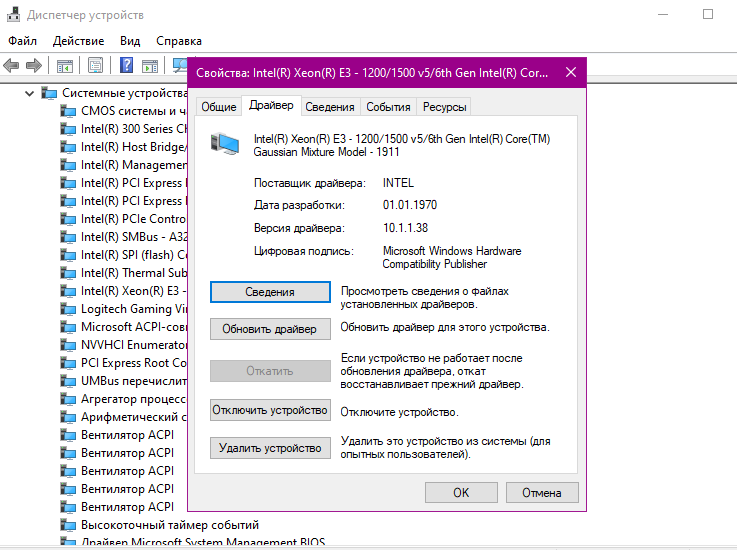Click the Отключить устройство button

click(270, 410)
